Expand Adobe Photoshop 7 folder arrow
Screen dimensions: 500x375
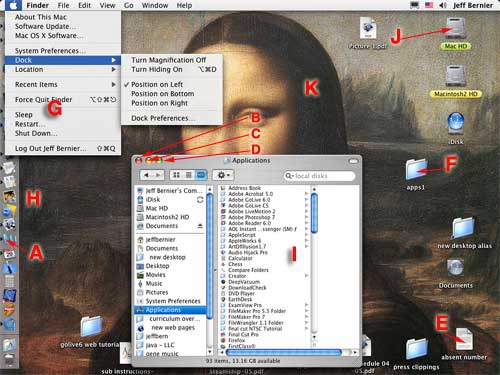click(x=306, y=217)
